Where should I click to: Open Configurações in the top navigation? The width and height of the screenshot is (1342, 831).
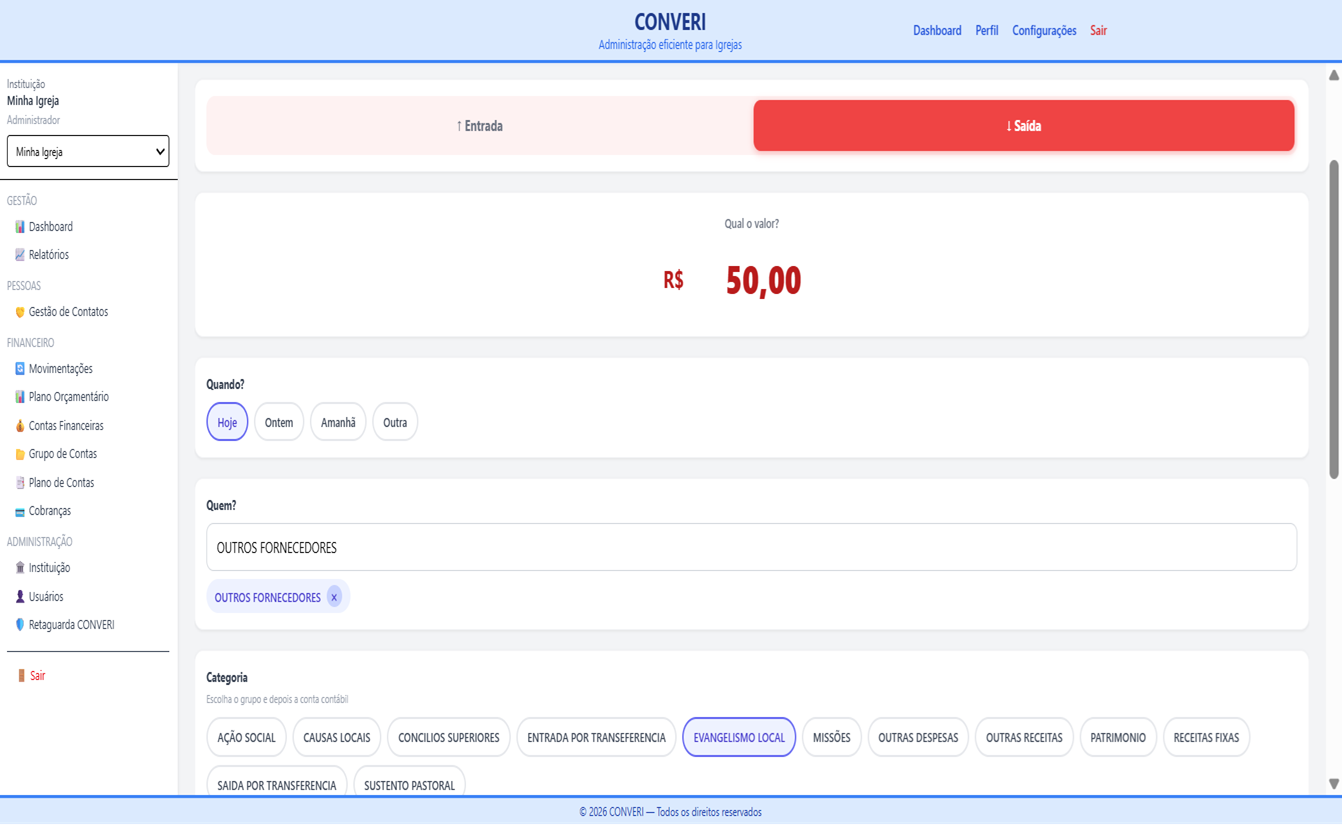click(x=1044, y=31)
